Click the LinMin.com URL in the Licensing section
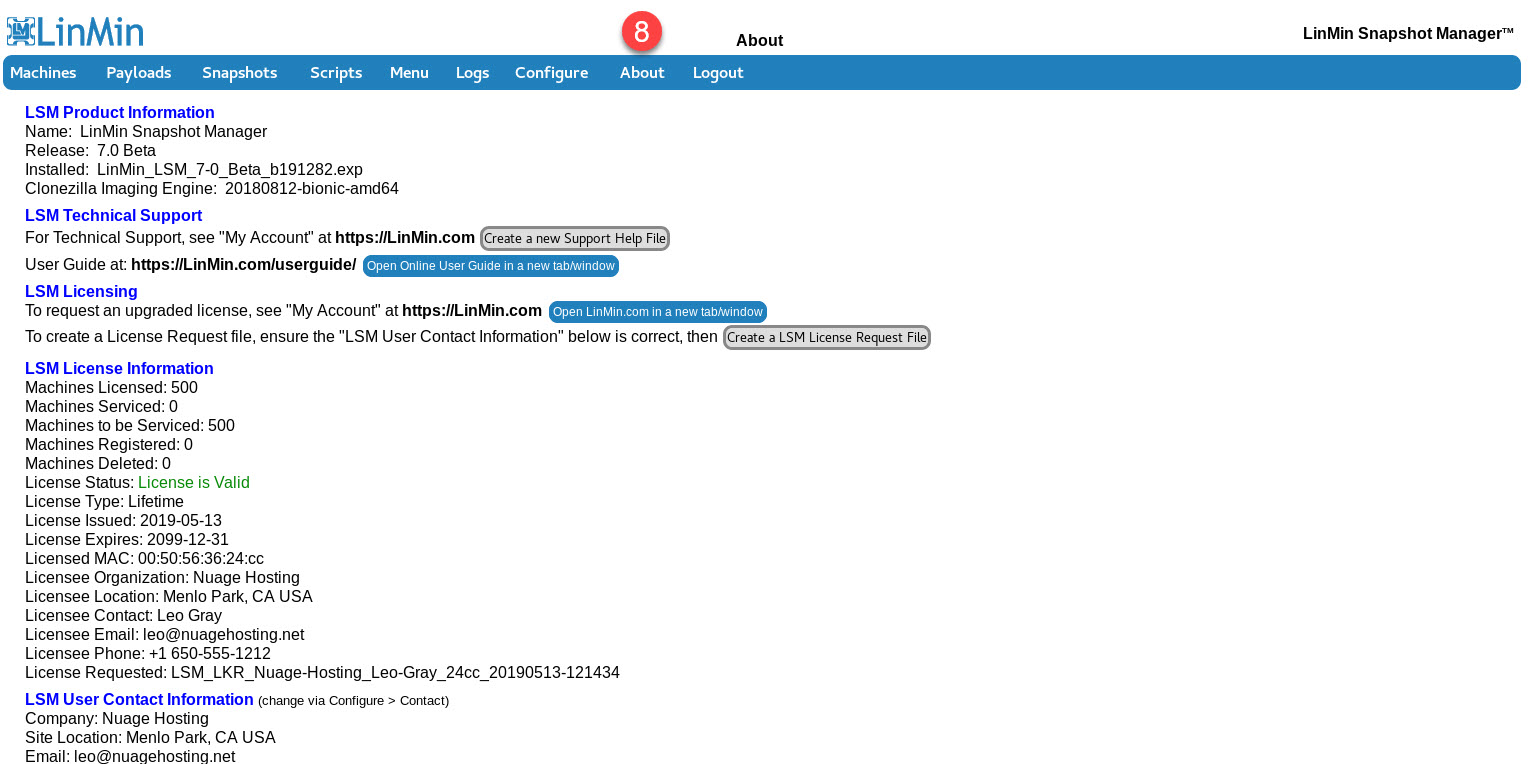The image size is (1530, 764). 472,311
